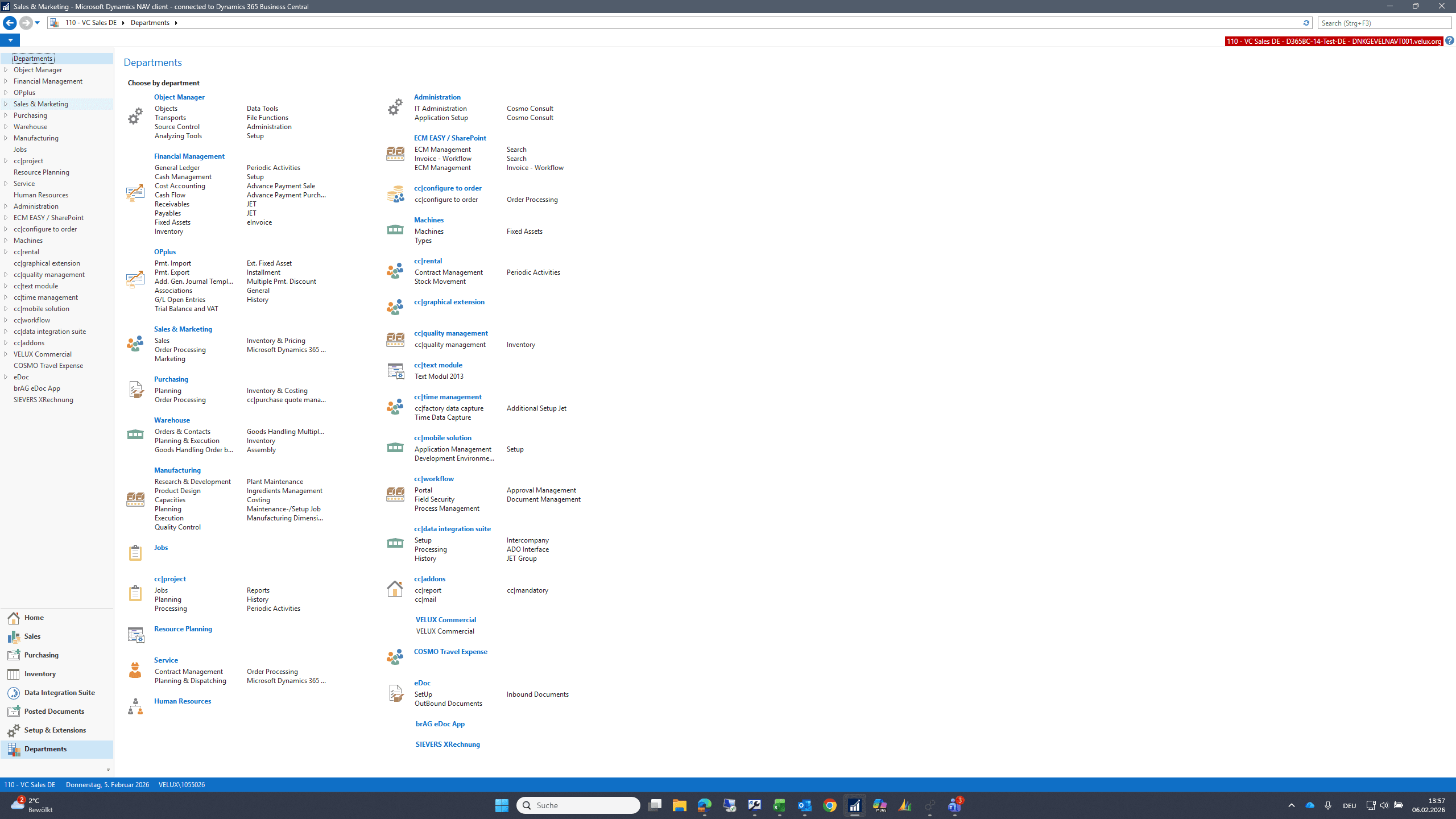The height and width of the screenshot is (819, 1456).
Task: Click the back navigation arrow button
Action: 10,23
